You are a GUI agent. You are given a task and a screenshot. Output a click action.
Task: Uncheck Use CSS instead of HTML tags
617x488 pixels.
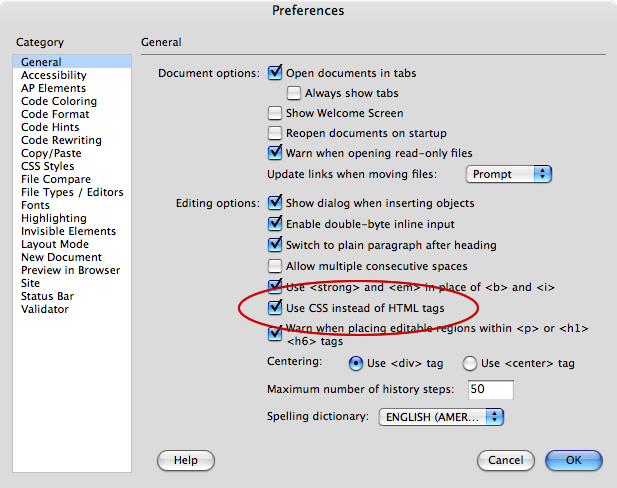pos(276,308)
